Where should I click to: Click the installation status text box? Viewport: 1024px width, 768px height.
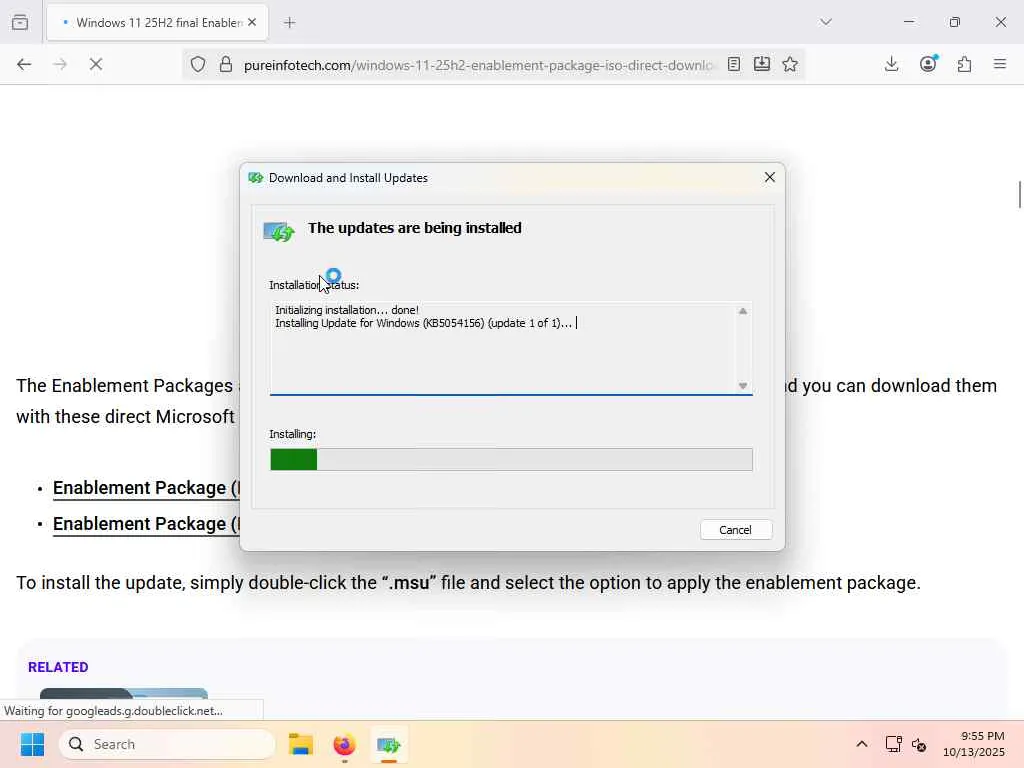pyautogui.click(x=511, y=348)
